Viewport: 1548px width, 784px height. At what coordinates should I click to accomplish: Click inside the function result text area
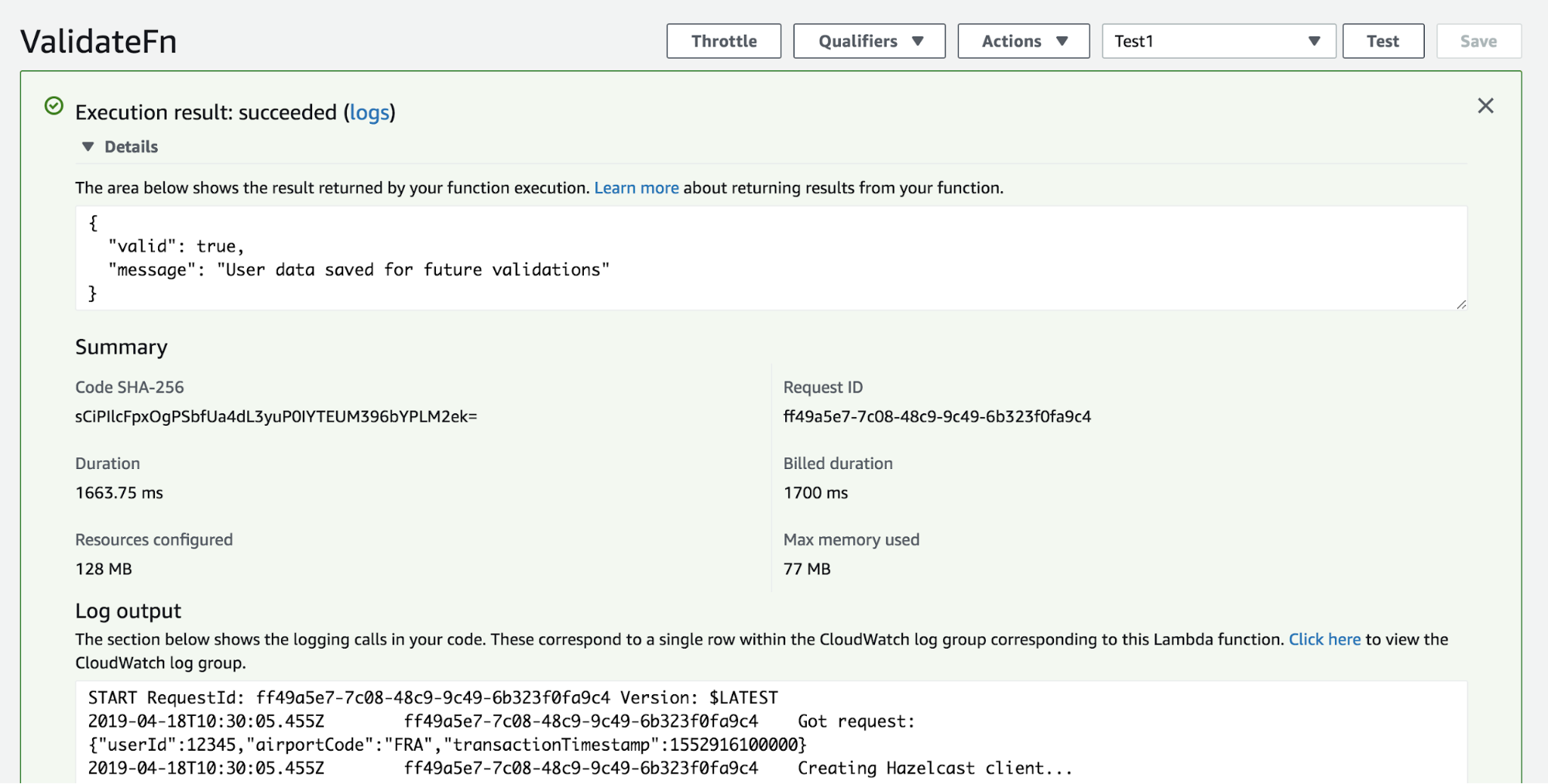click(x=771, y=258)
